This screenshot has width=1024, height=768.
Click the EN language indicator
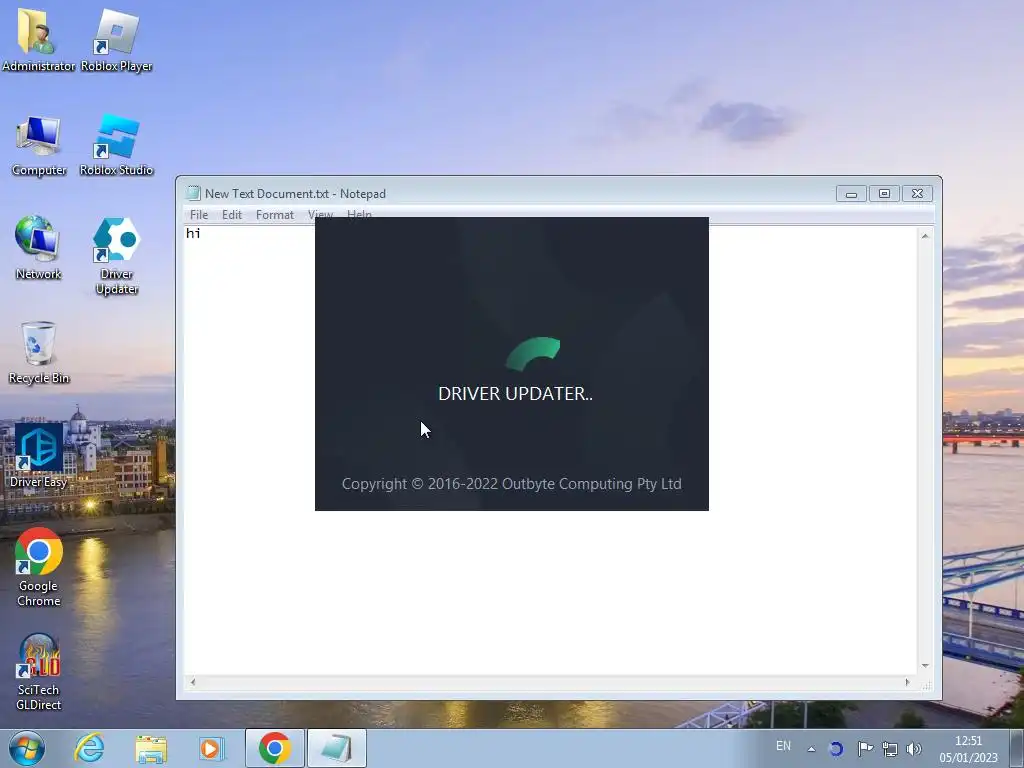(x=783, y=746)
